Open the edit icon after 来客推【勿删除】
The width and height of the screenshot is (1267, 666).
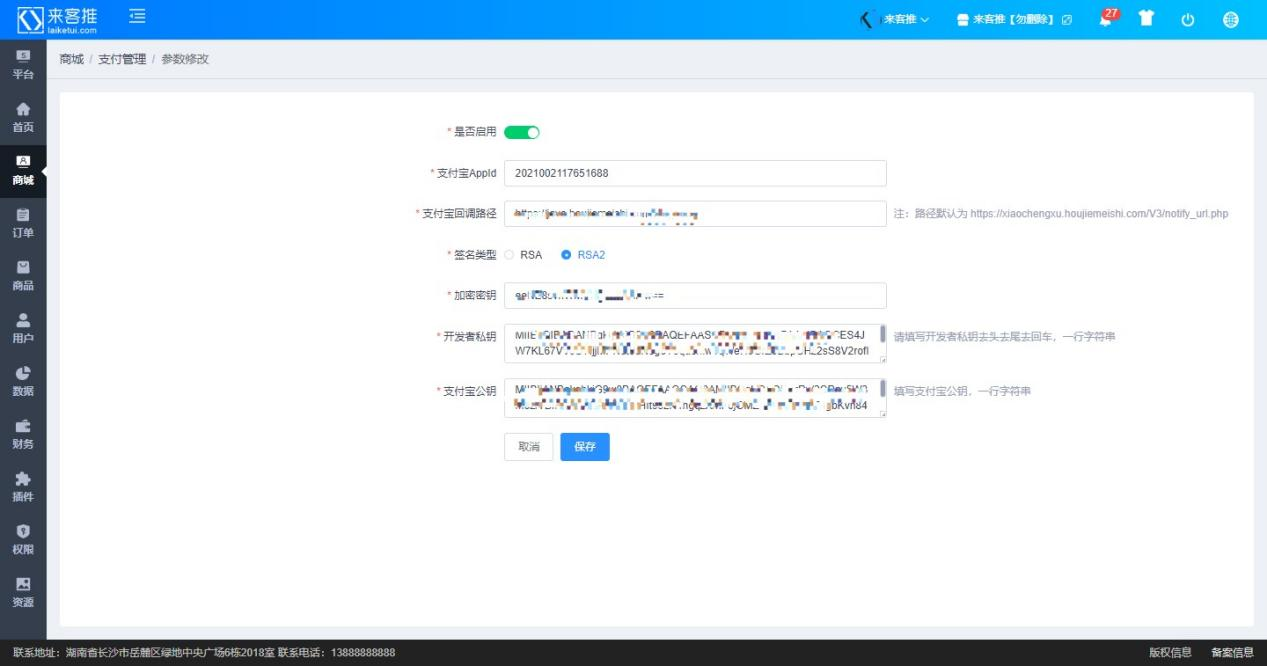1067,20
